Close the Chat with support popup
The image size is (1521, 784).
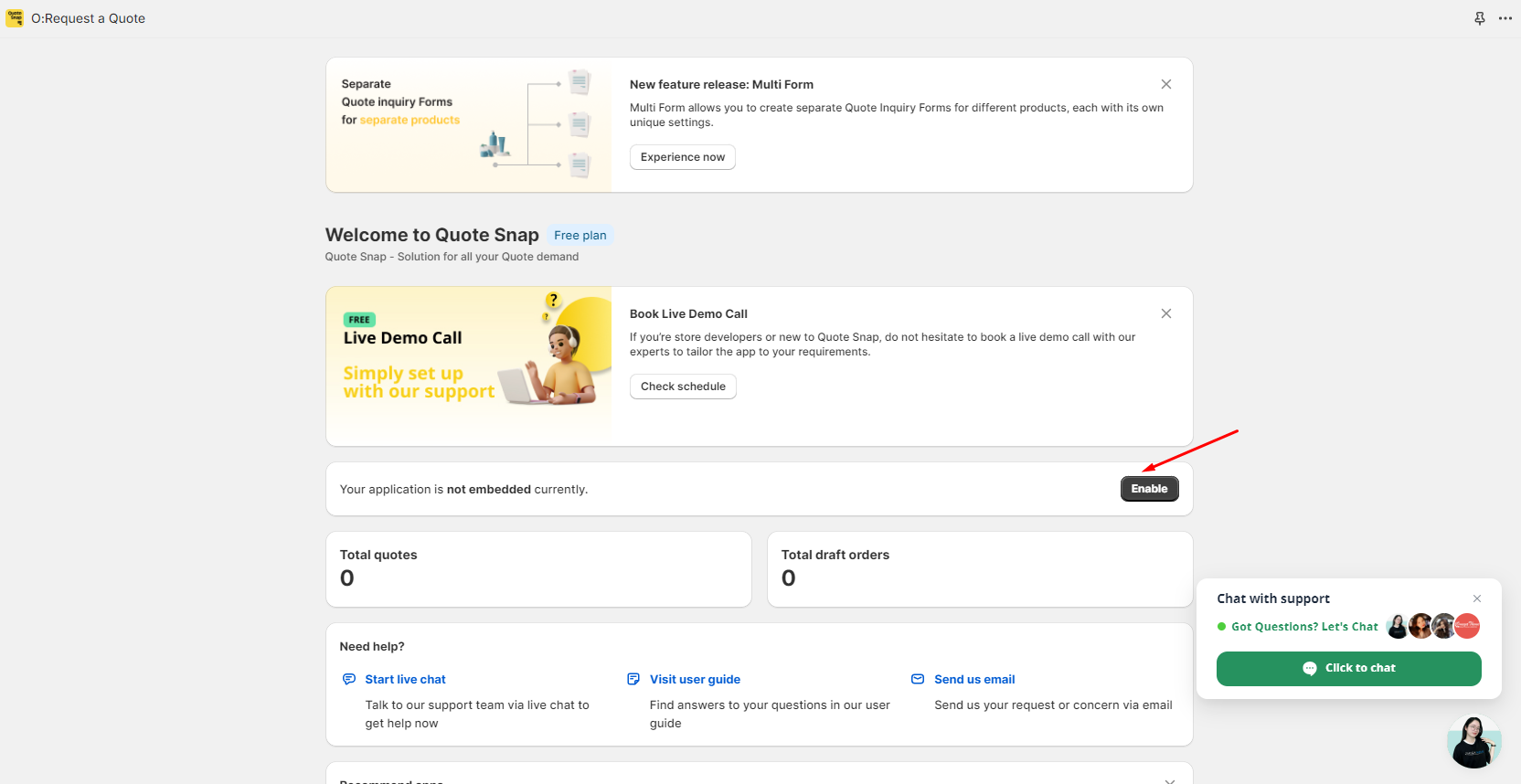(1477, 599)
